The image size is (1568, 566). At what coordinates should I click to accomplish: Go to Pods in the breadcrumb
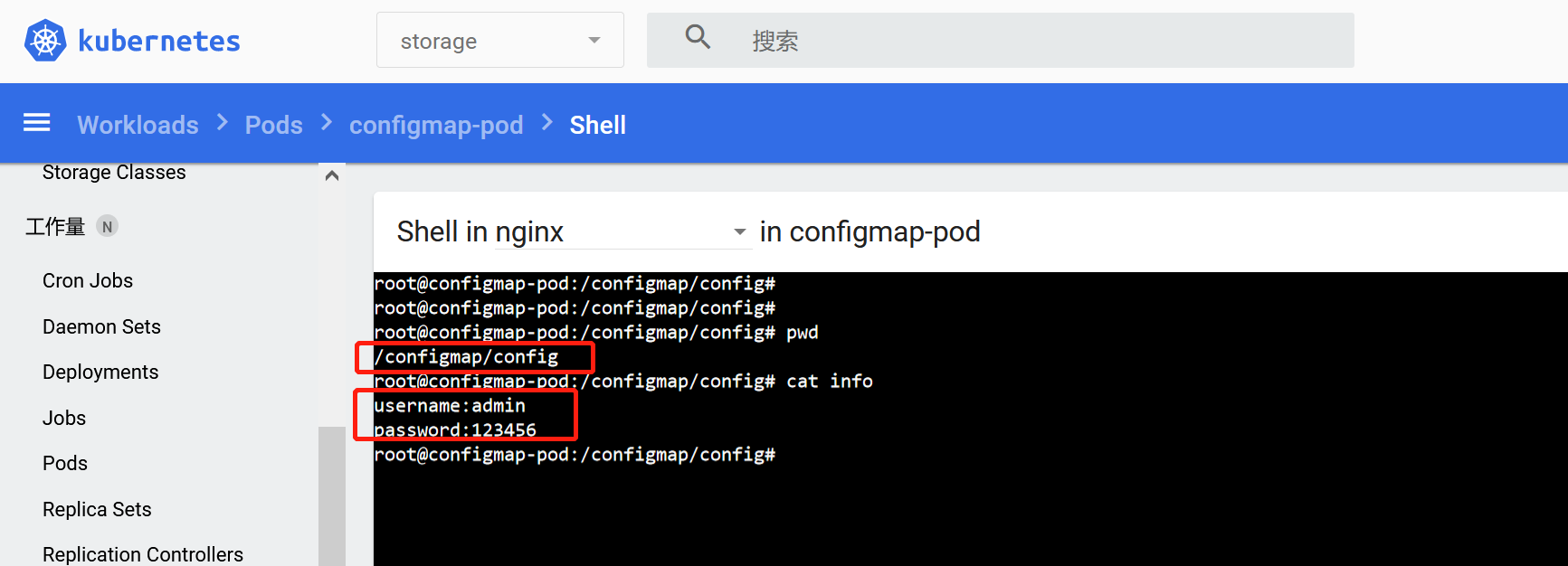tap(273, 125)
